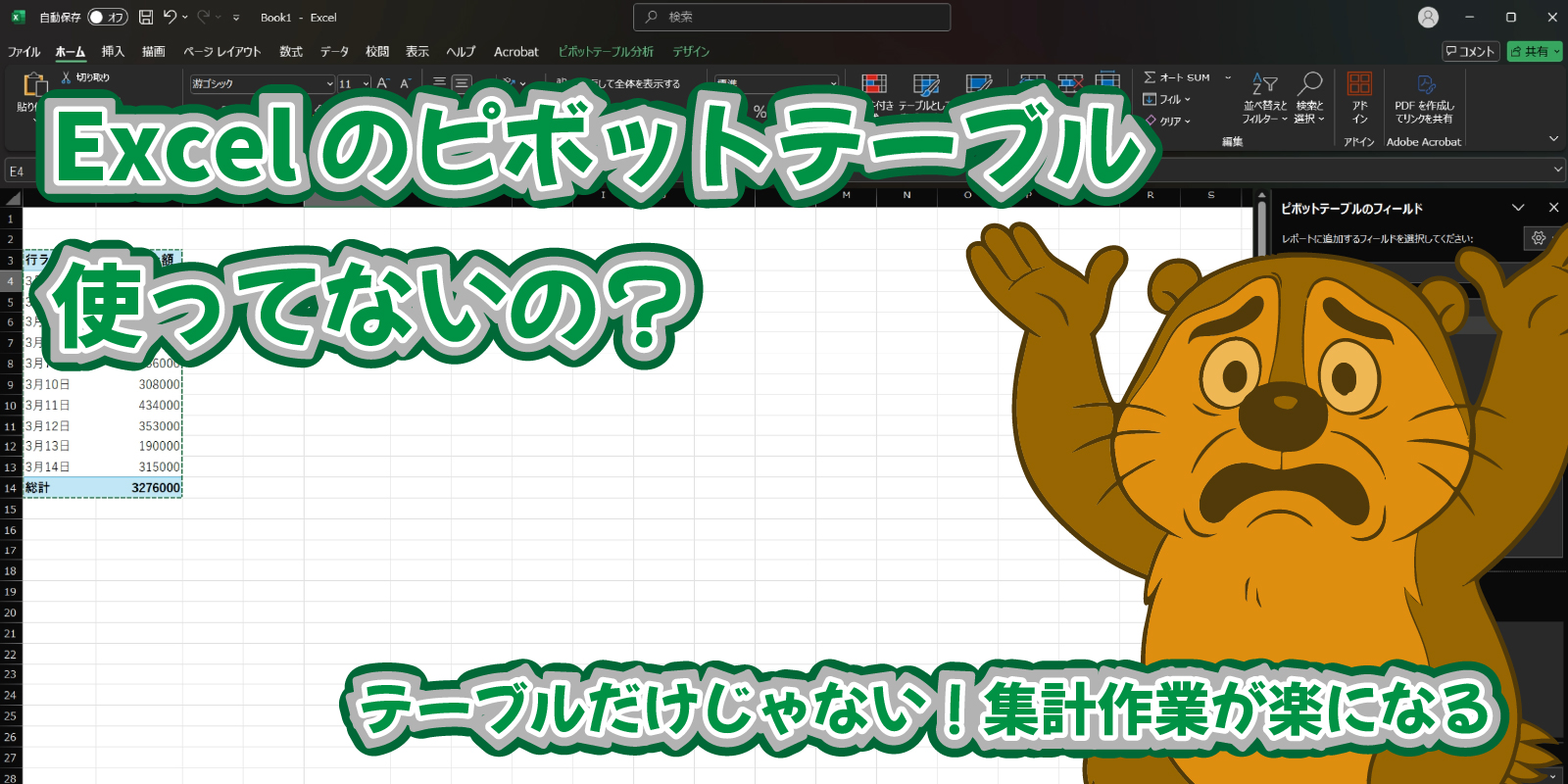The height and width of the screenshot is (784, 1568).
Task: Toggle the AutoSave switch
Action: pos(108,17)
